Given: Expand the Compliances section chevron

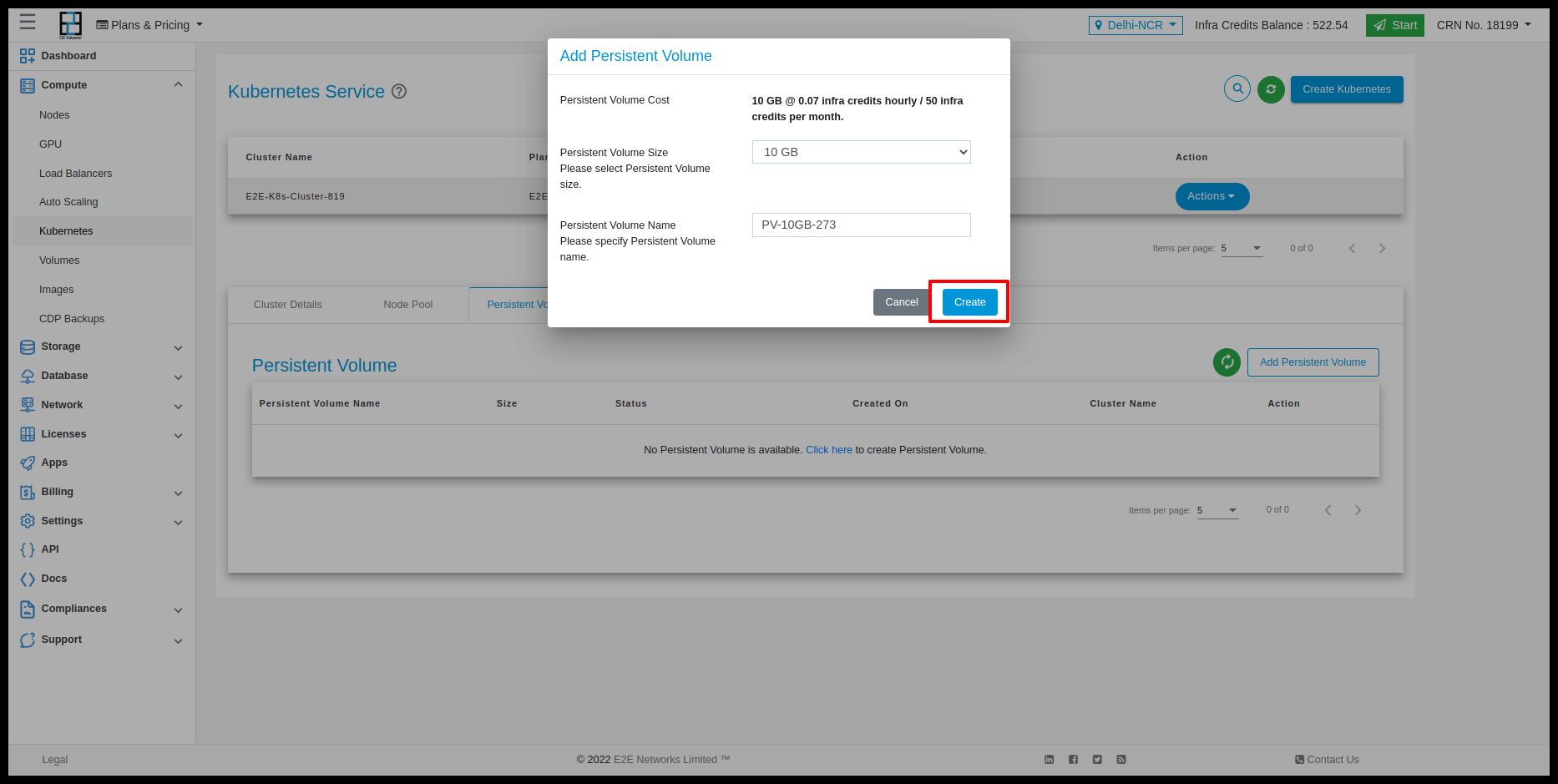Looking at the screenshot, I should (x=178, y=609).
